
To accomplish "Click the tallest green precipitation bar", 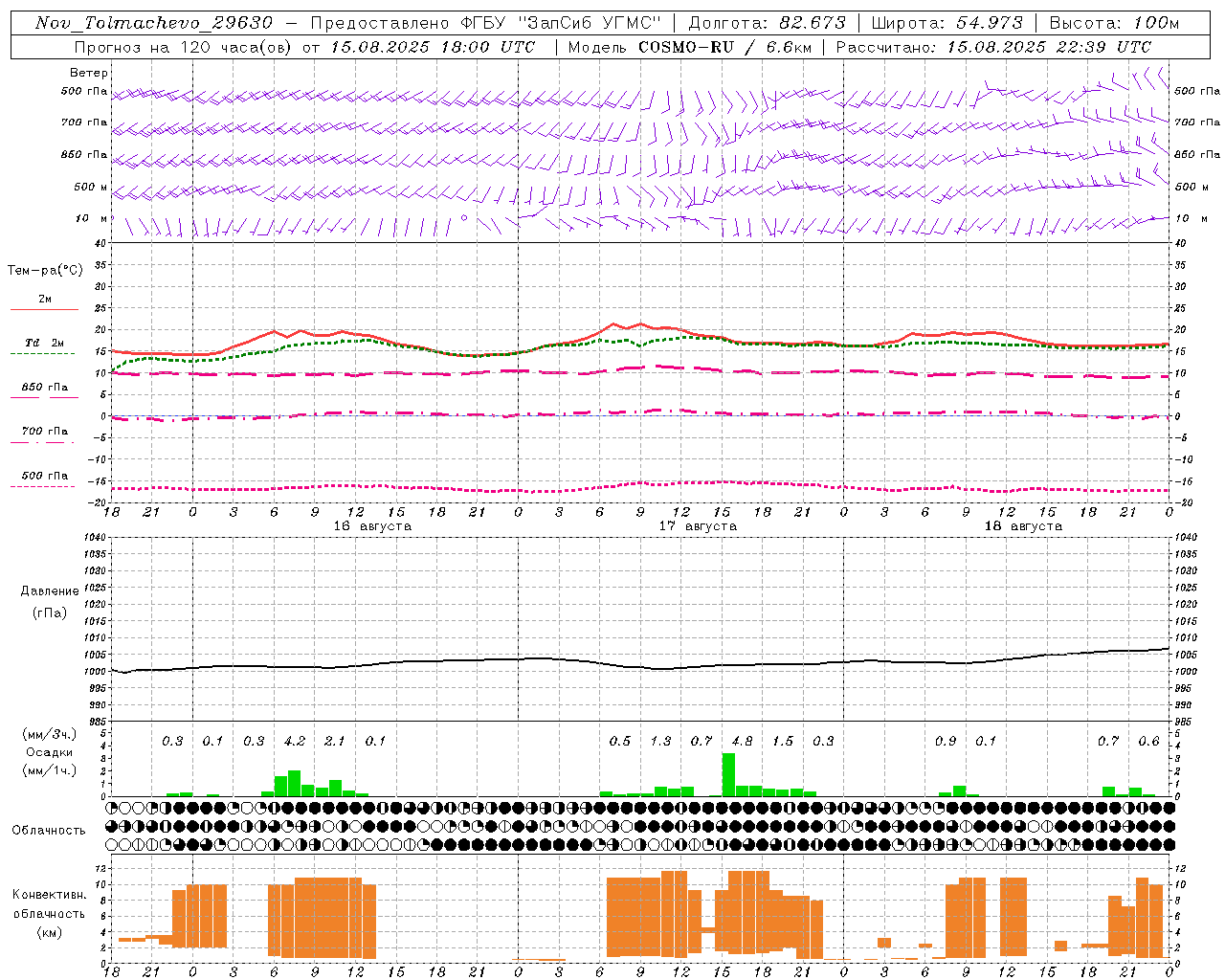I will click(728, 775).
